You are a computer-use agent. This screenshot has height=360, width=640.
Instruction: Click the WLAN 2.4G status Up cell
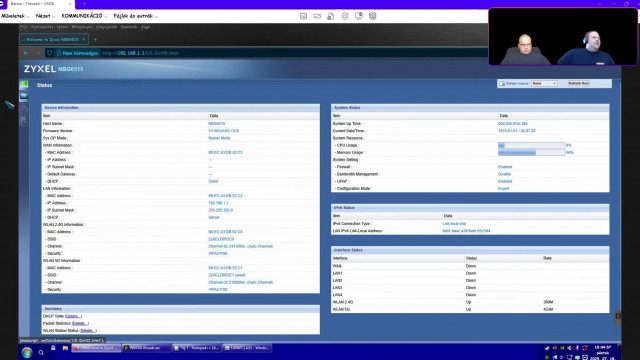[468, 302]
